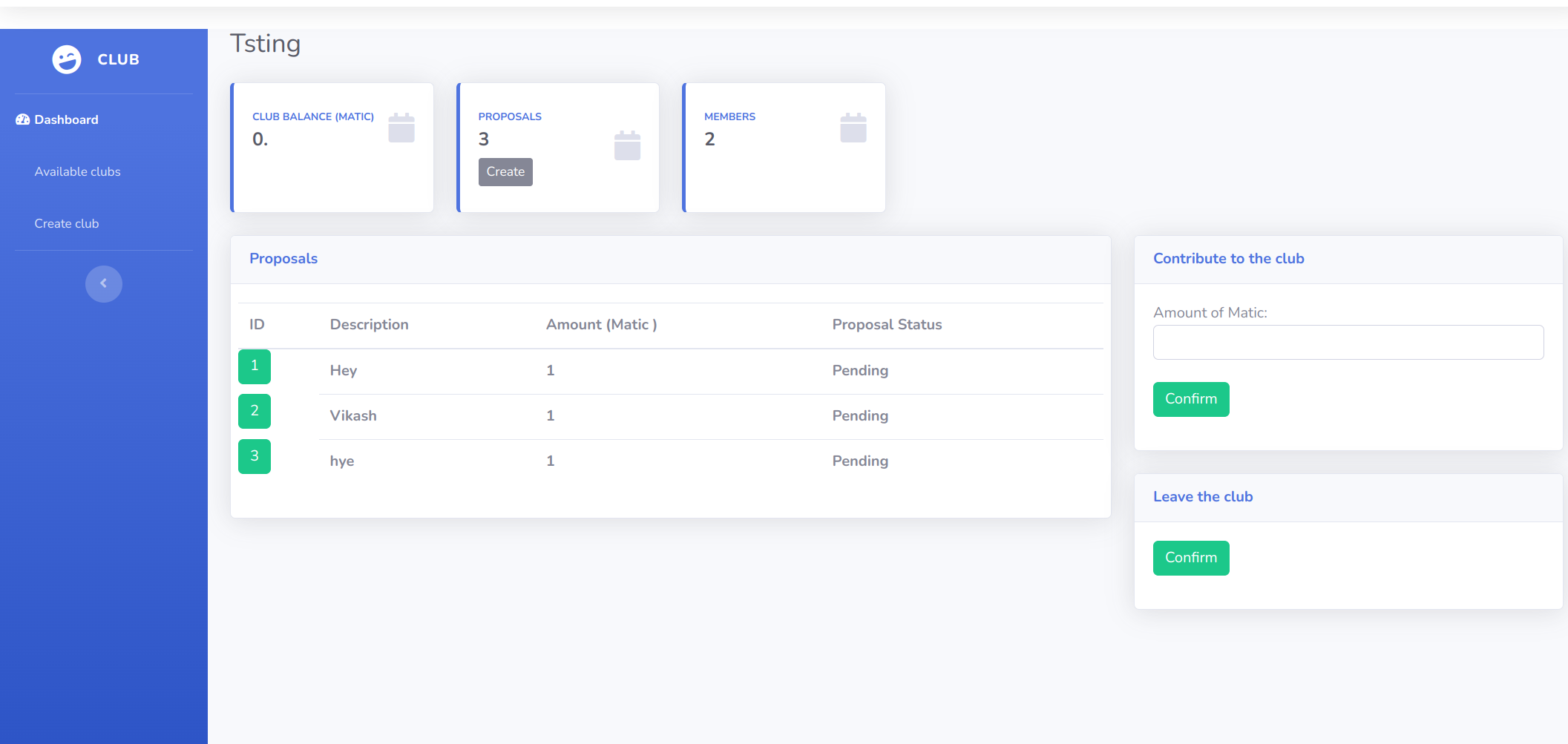The width and height of the screenshot is (1568, 744).
Task: Confirm leaving the club
Action: [1191, 558]
